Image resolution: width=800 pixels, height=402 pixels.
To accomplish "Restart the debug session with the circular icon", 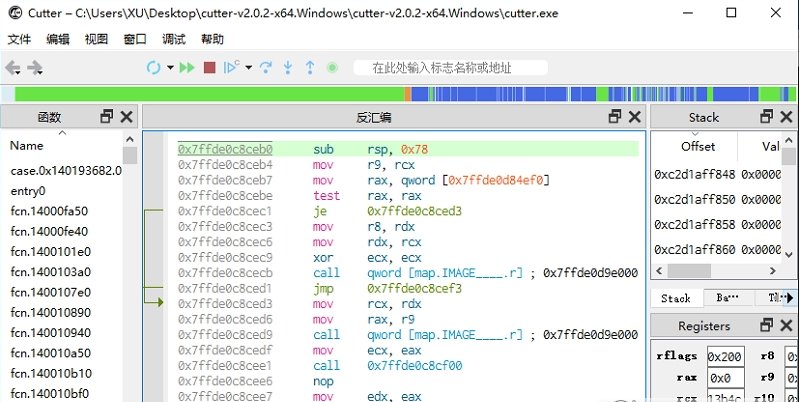I will (x=153, y=67).
